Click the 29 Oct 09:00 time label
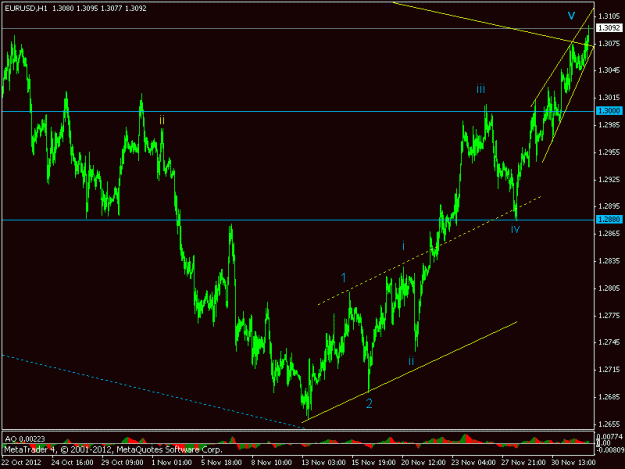 (x=122, y=463)
